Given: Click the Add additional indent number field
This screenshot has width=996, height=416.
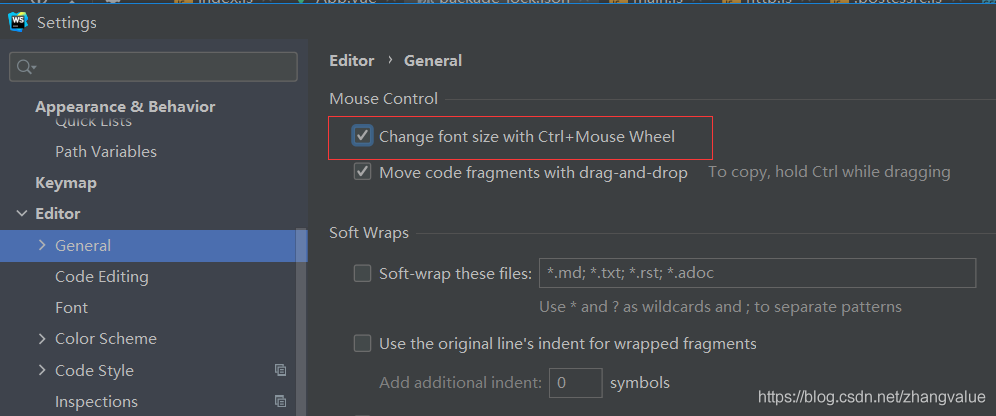Looking at the screenshot, I should [575, 383].
